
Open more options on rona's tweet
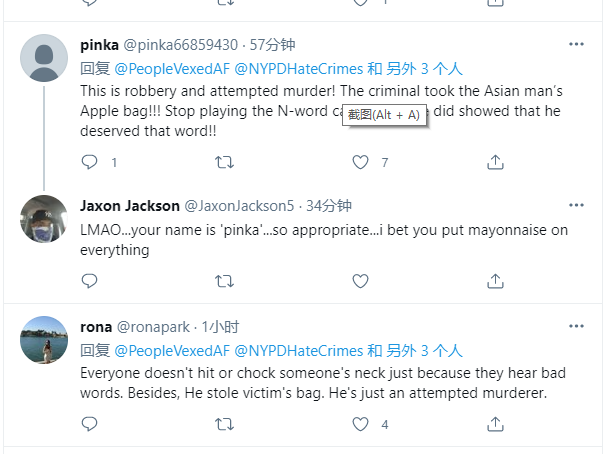576,326
